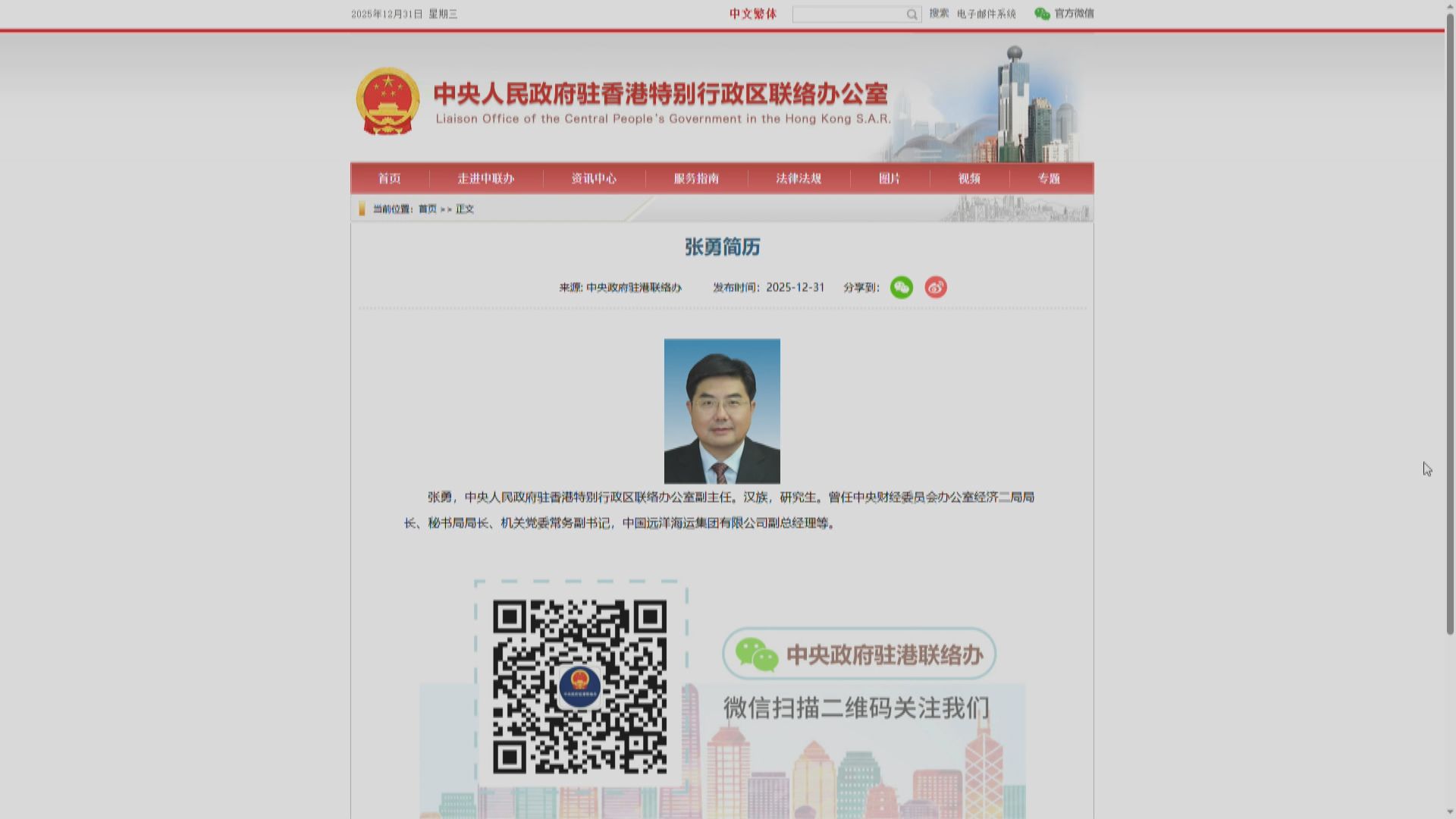
Task: Go to 服务指南 section
Action: [x=696, y=179]
